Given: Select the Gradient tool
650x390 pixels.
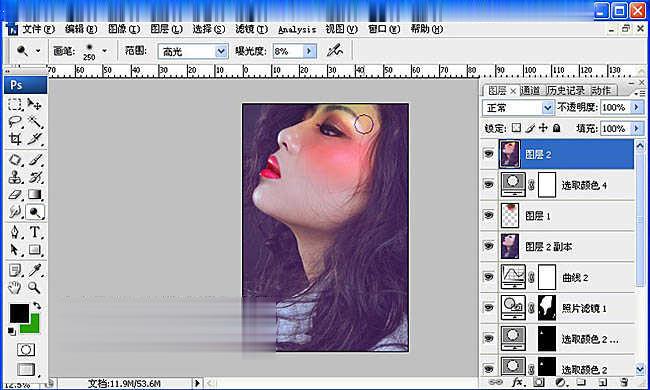Looking at the screenshot, I should (x=34, y=194).
